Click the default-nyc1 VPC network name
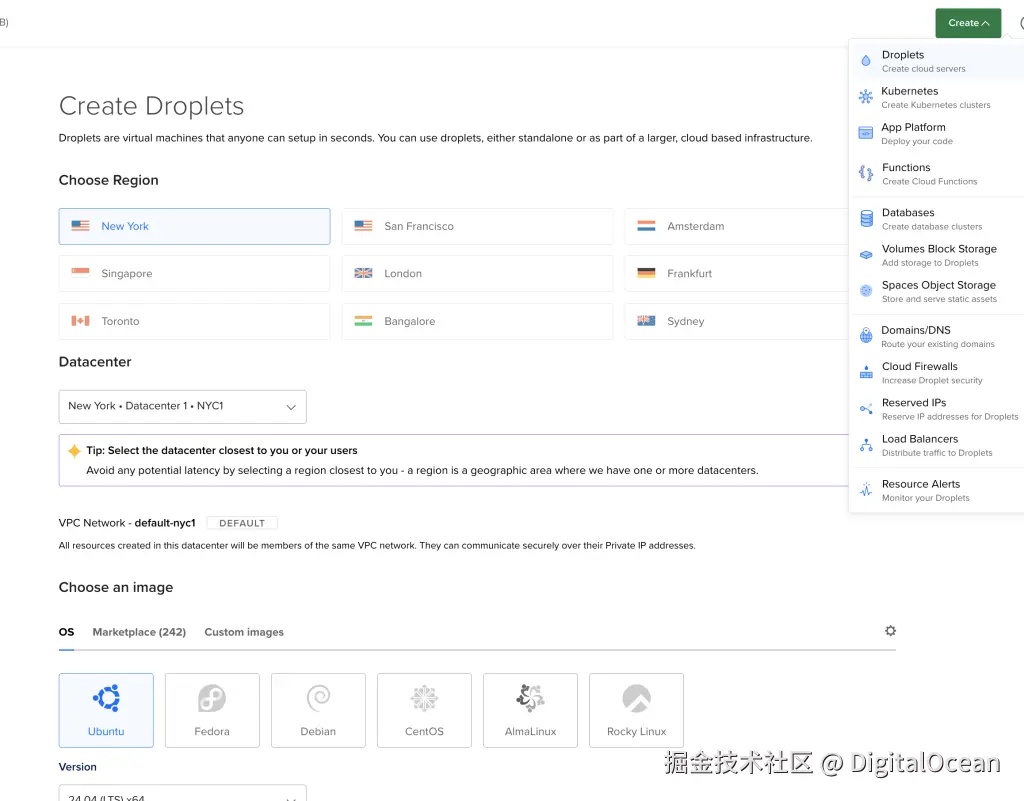The height and width of the screenshot is (801, 1024). [x=165, y=523]
